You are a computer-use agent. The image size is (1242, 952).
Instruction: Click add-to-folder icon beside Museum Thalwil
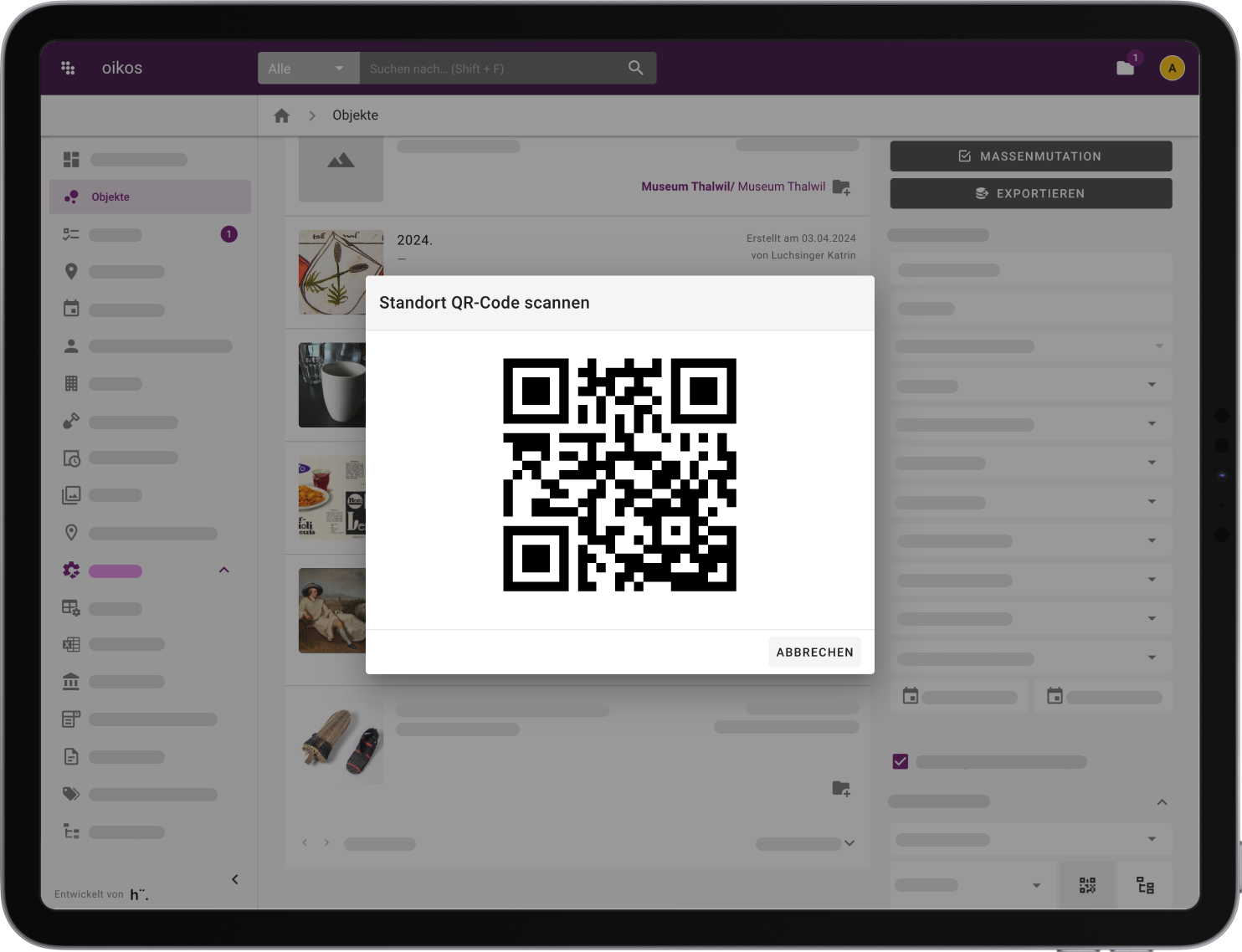(842, 187)
